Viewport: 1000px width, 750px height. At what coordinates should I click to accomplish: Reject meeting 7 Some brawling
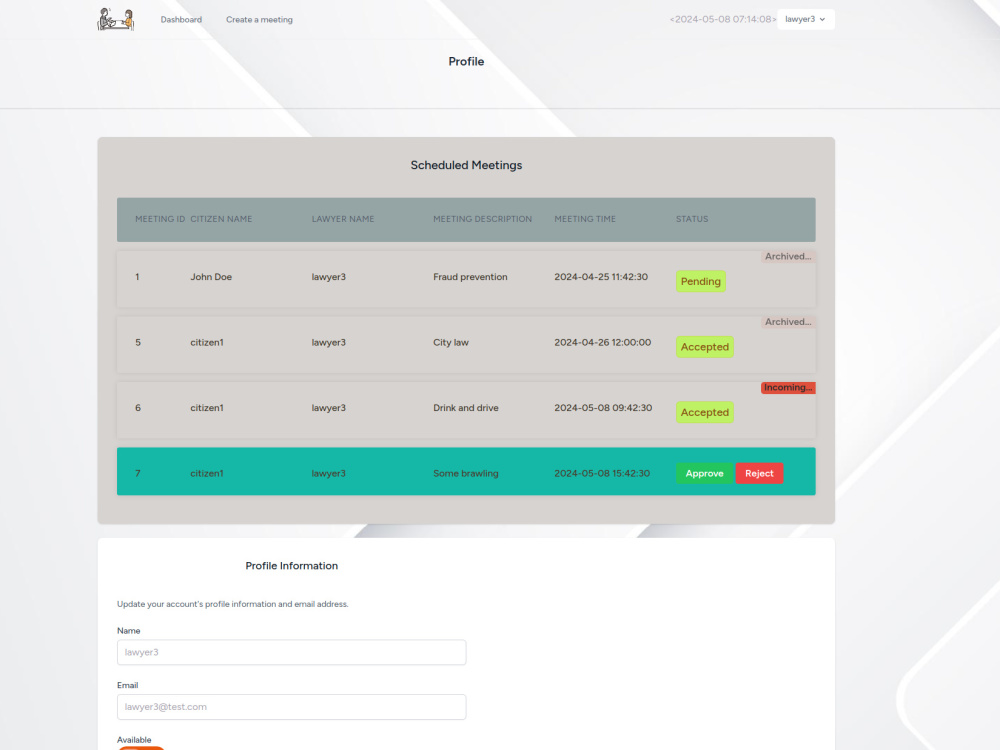coord(759,473)
